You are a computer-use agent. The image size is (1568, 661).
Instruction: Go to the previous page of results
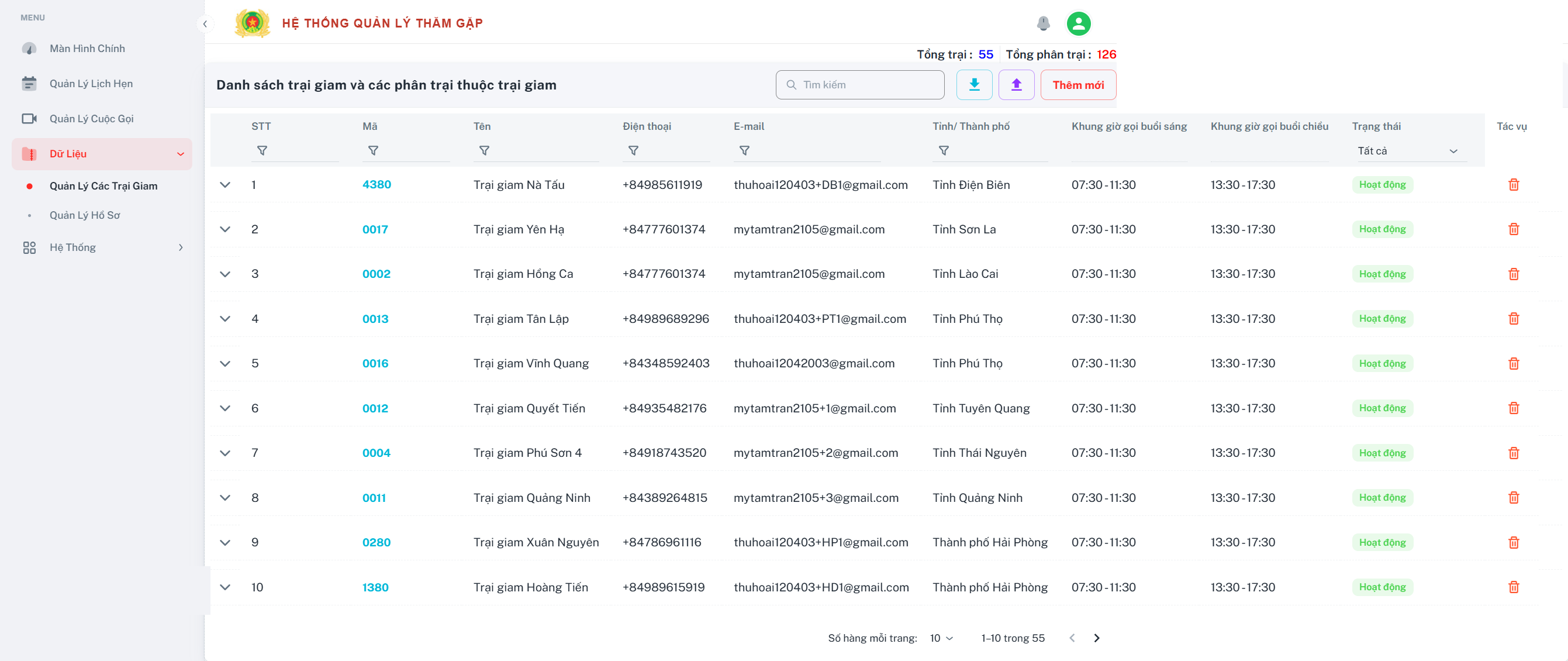1072,638
